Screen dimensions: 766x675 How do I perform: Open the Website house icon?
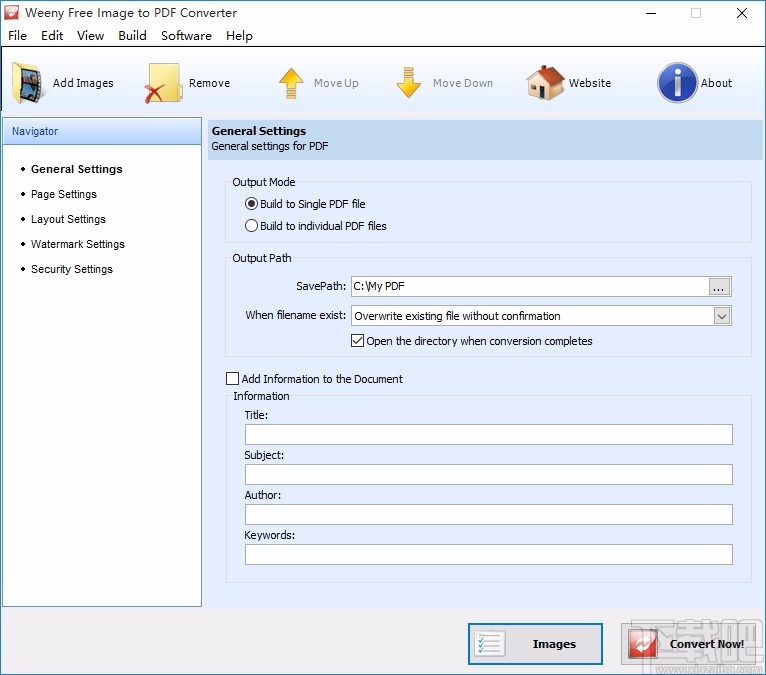545,83
